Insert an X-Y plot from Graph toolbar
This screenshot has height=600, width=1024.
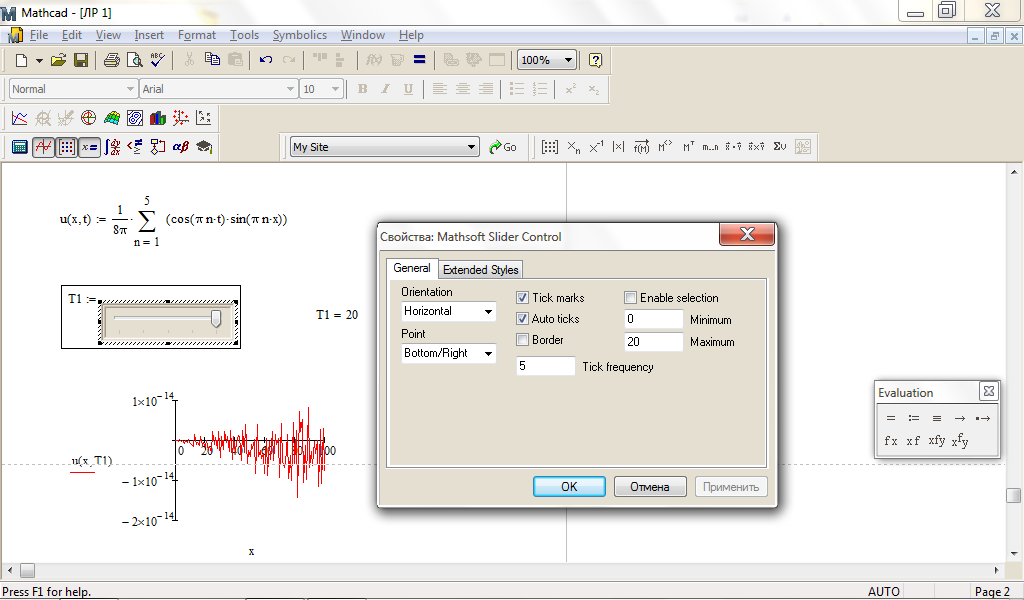pyautogui.click(x=20, y=118)
